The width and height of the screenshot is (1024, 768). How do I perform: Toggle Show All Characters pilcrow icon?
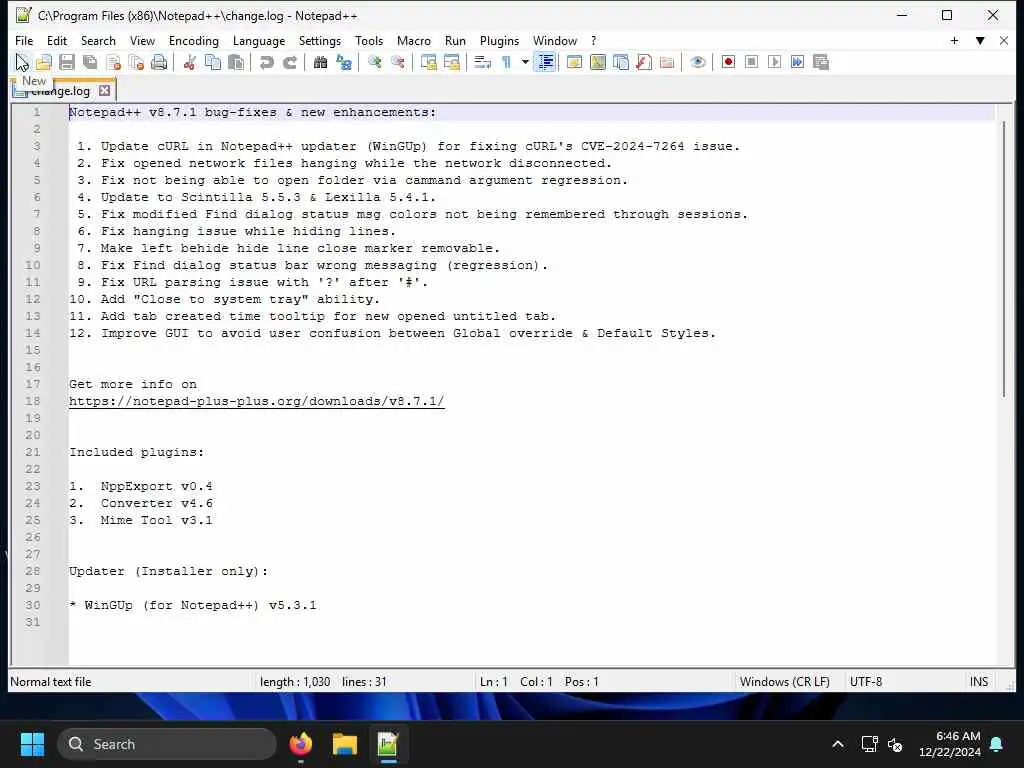pos(506,62)
